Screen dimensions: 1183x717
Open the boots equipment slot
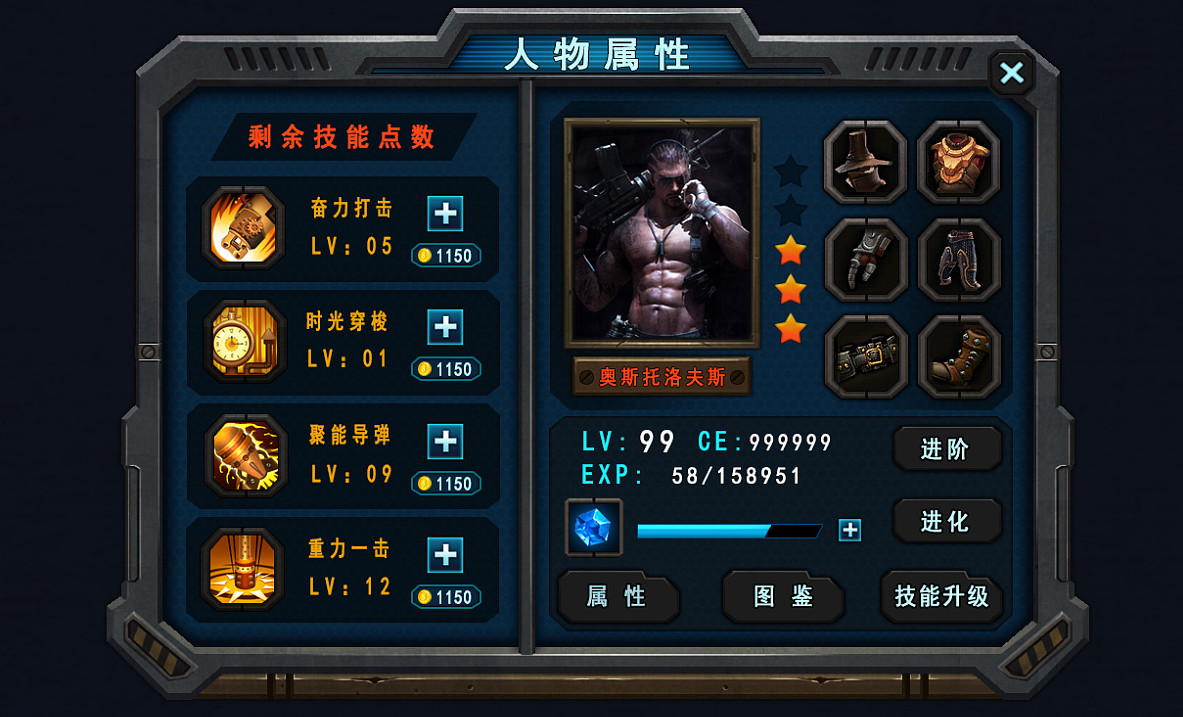pyautogui.click(x=959, y=357)
